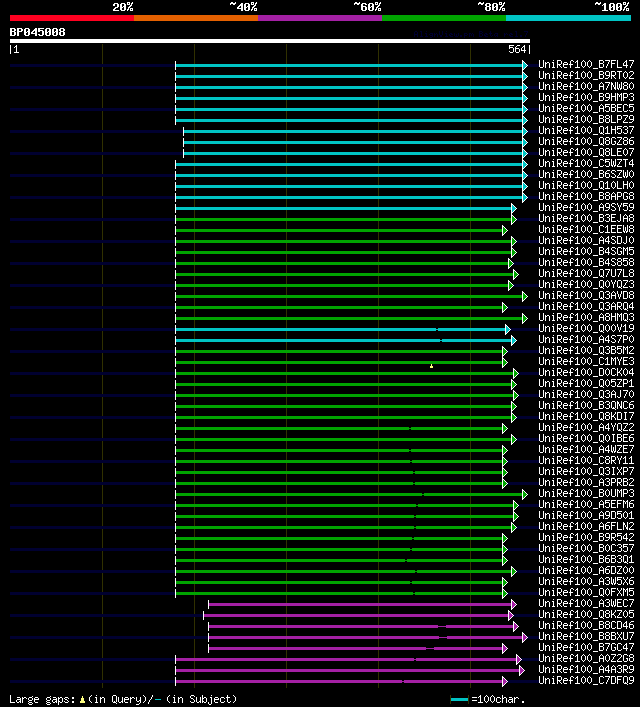Screen dimensions: 640x707
Task: Click the arrowhead ending the UniRef100_C7DFQ9 alignment
Action: click(505, 681)
